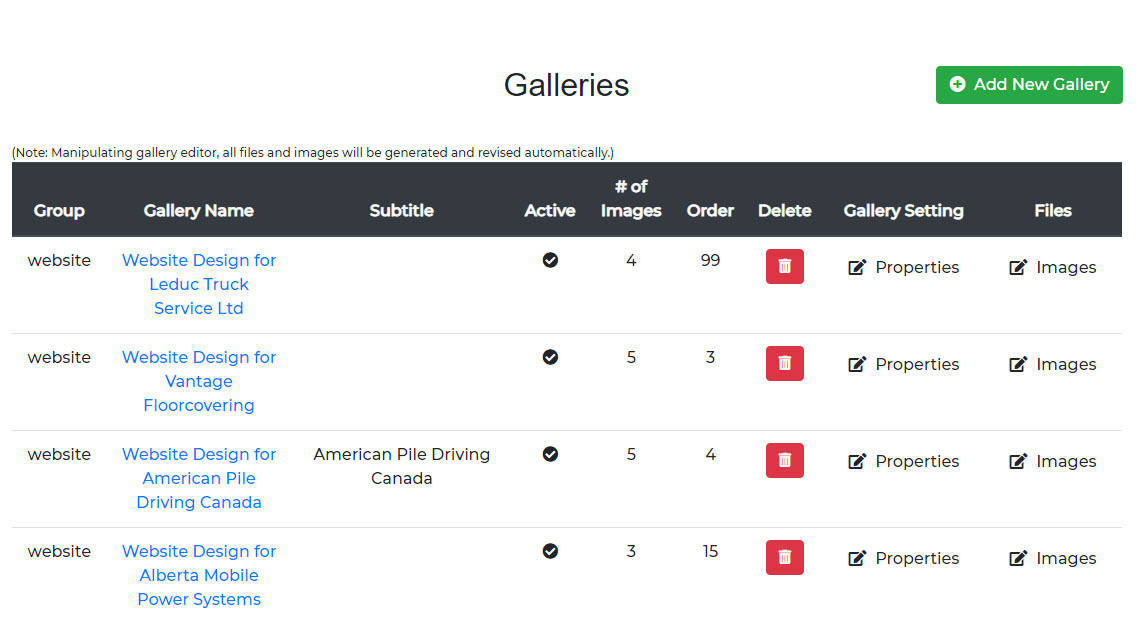The width and height of the screenshot is (1140, 619).
Task: Click the Gallery Name column header
Action: click(x=198, y=210)
